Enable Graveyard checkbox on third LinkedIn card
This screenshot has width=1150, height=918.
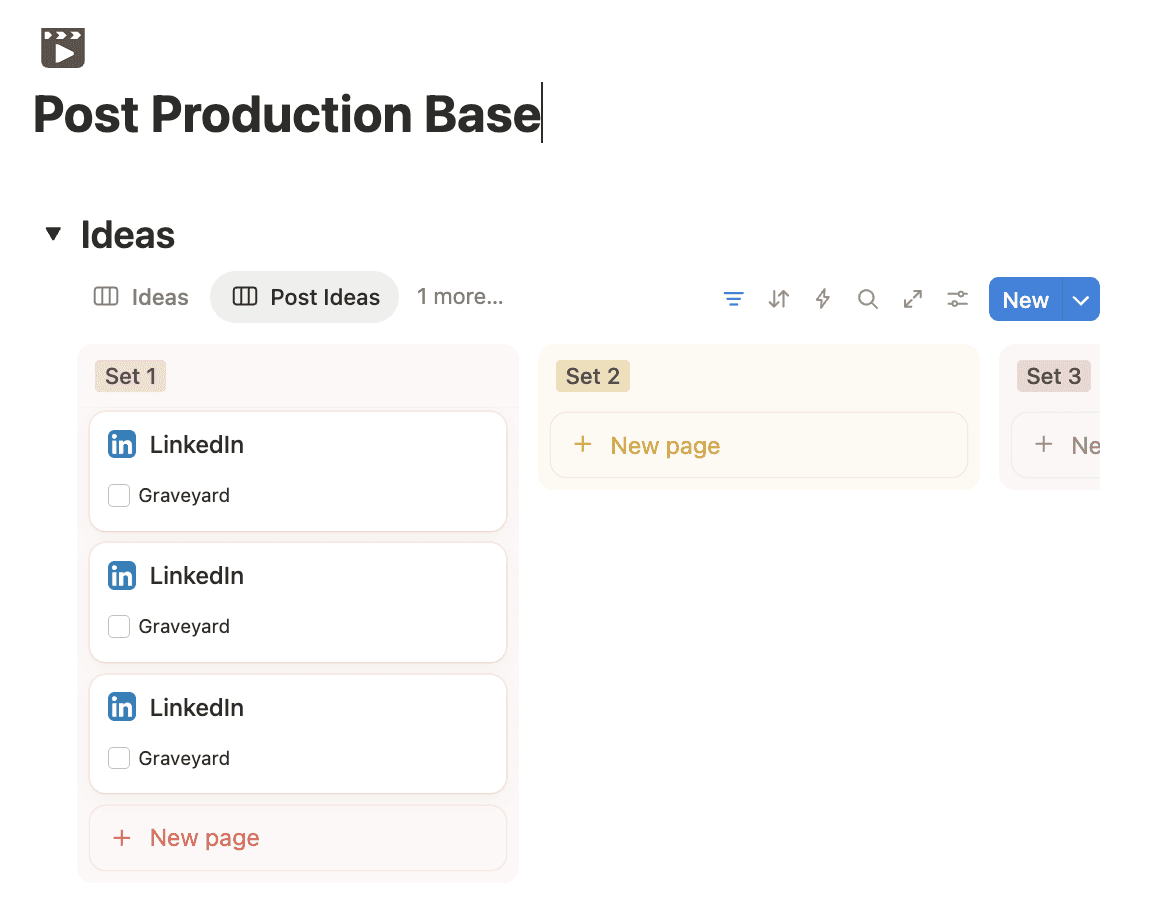click(119, 759)
